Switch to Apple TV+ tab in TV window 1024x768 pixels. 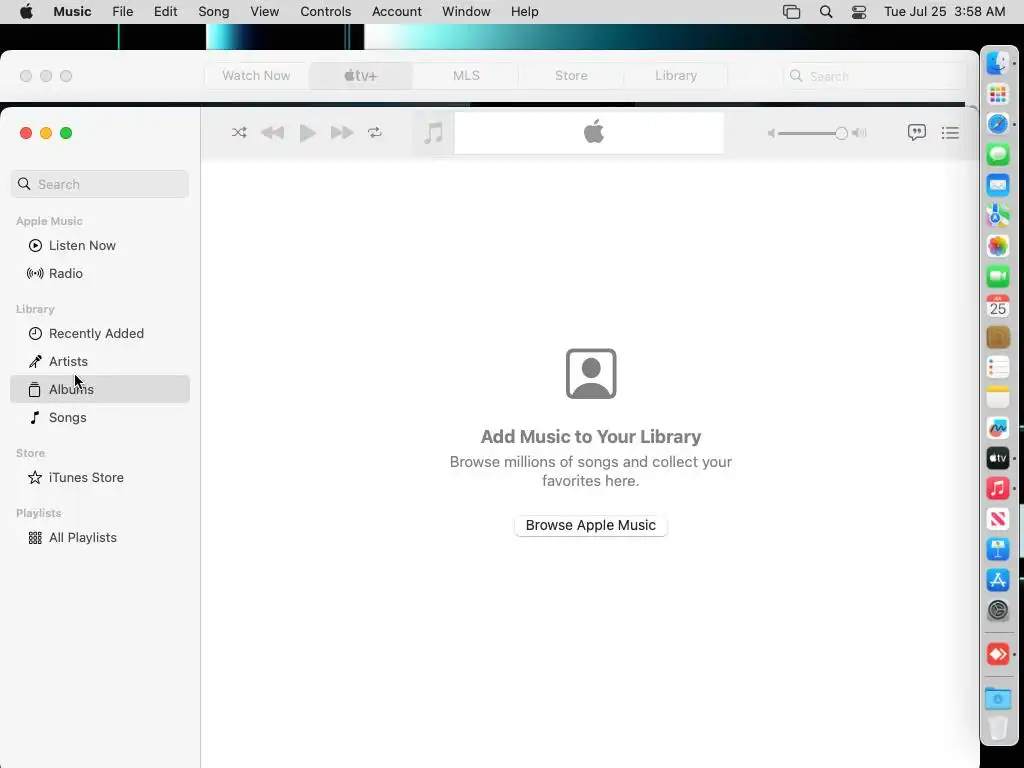click(360, 76)
